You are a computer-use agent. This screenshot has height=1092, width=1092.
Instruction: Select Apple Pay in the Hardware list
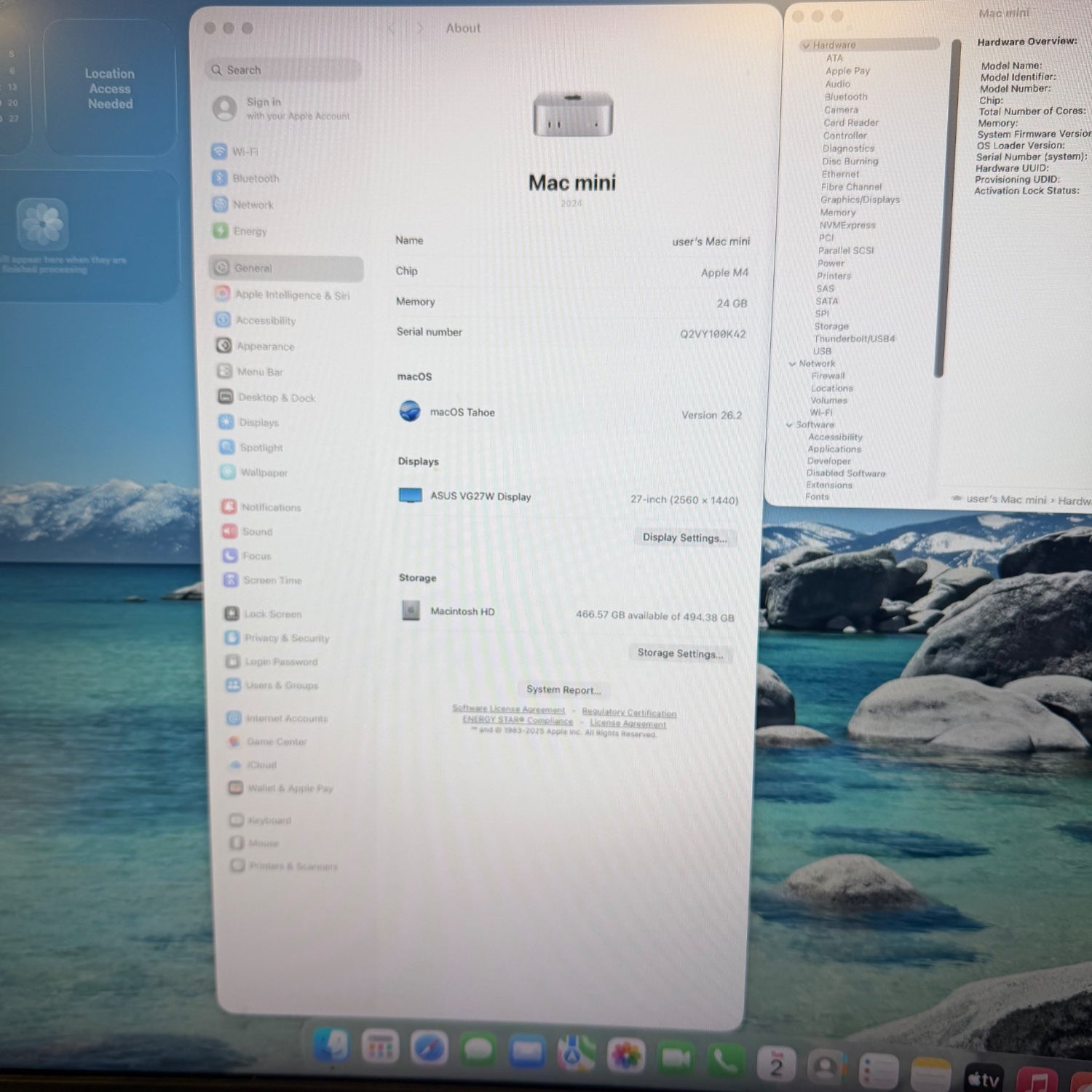847,71
